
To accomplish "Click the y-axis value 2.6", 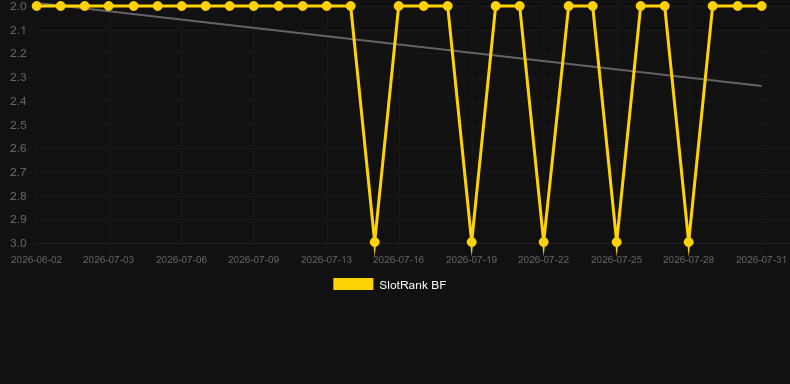I will (18, 149).
